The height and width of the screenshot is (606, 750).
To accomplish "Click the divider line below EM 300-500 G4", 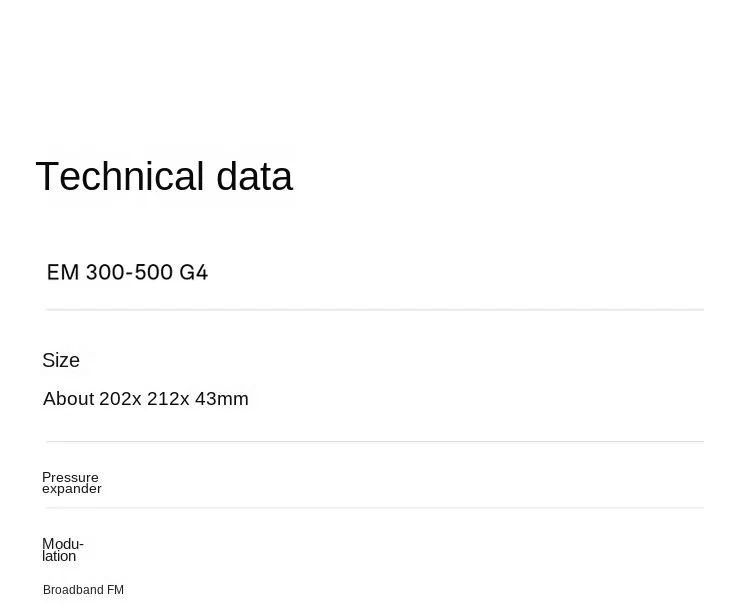I will tap(375, 310).
